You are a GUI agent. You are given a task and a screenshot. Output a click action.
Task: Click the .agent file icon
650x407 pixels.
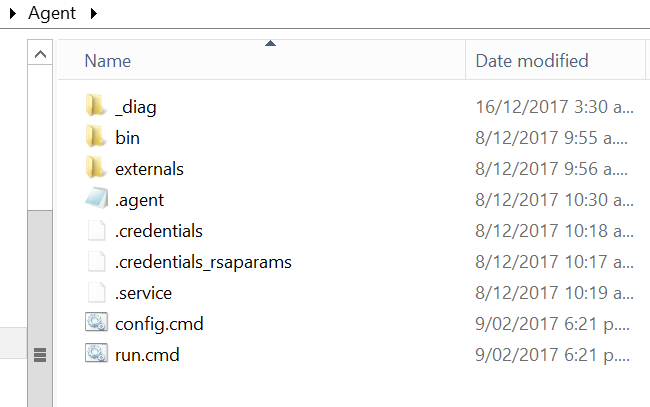(x=96, y=199)
